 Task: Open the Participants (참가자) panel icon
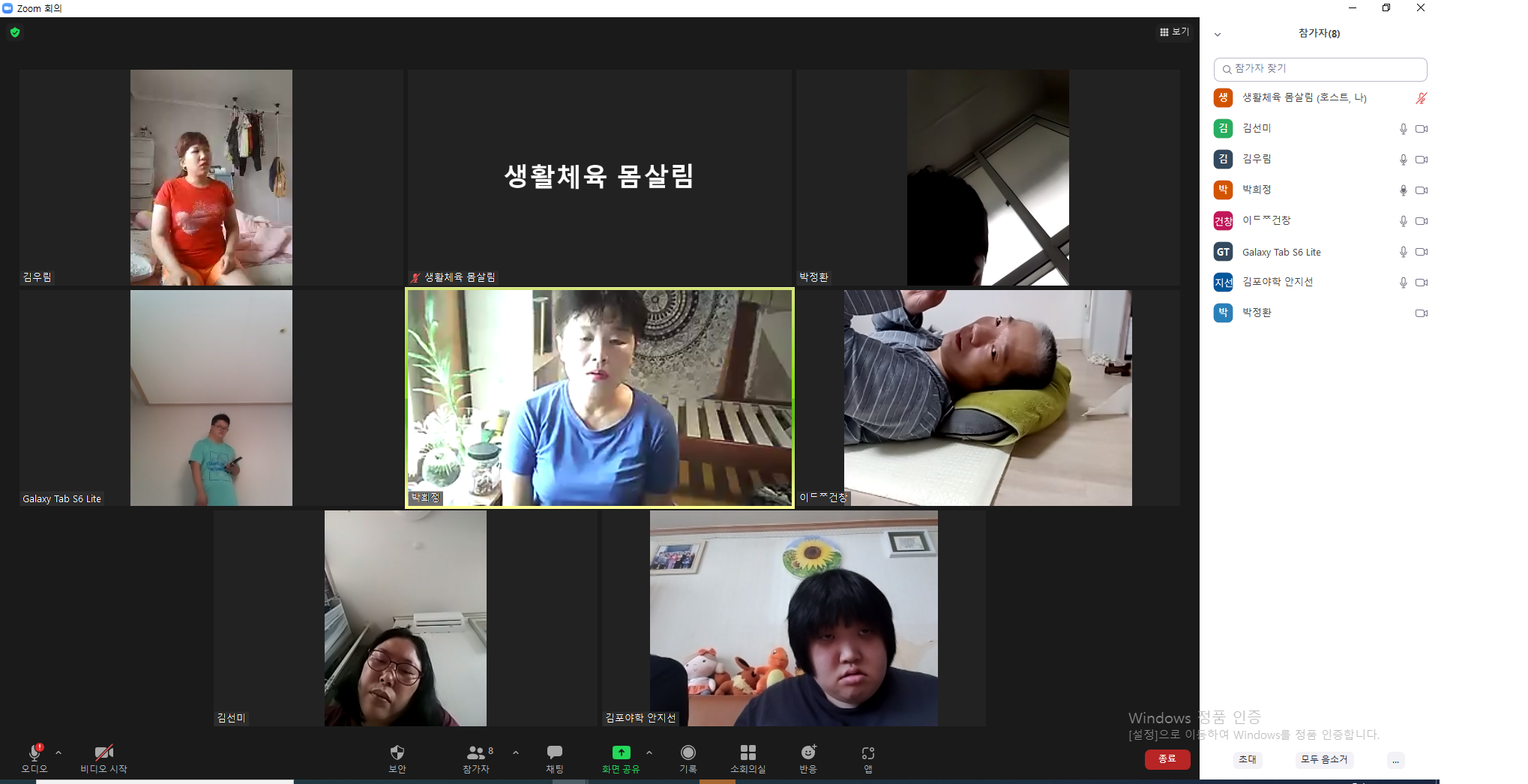tap(477, 759)
